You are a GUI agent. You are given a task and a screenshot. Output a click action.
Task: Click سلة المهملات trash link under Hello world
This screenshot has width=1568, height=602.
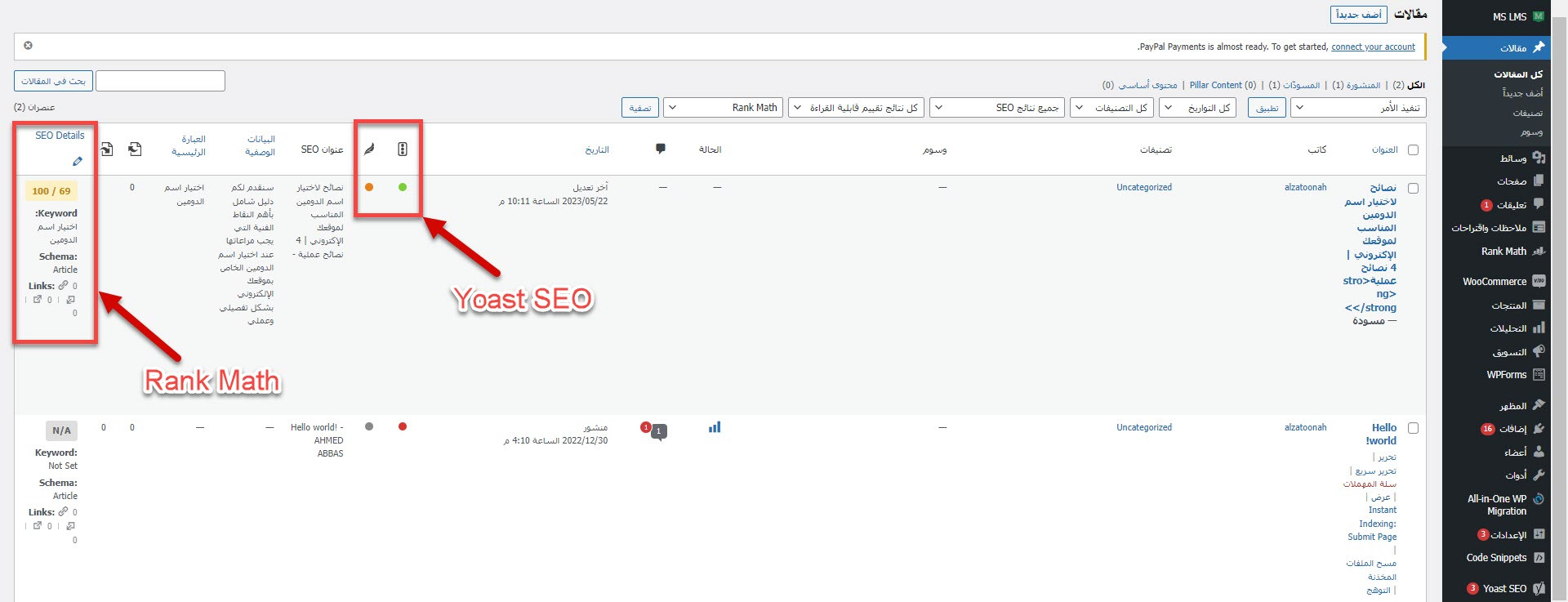tap(1370, 484)
